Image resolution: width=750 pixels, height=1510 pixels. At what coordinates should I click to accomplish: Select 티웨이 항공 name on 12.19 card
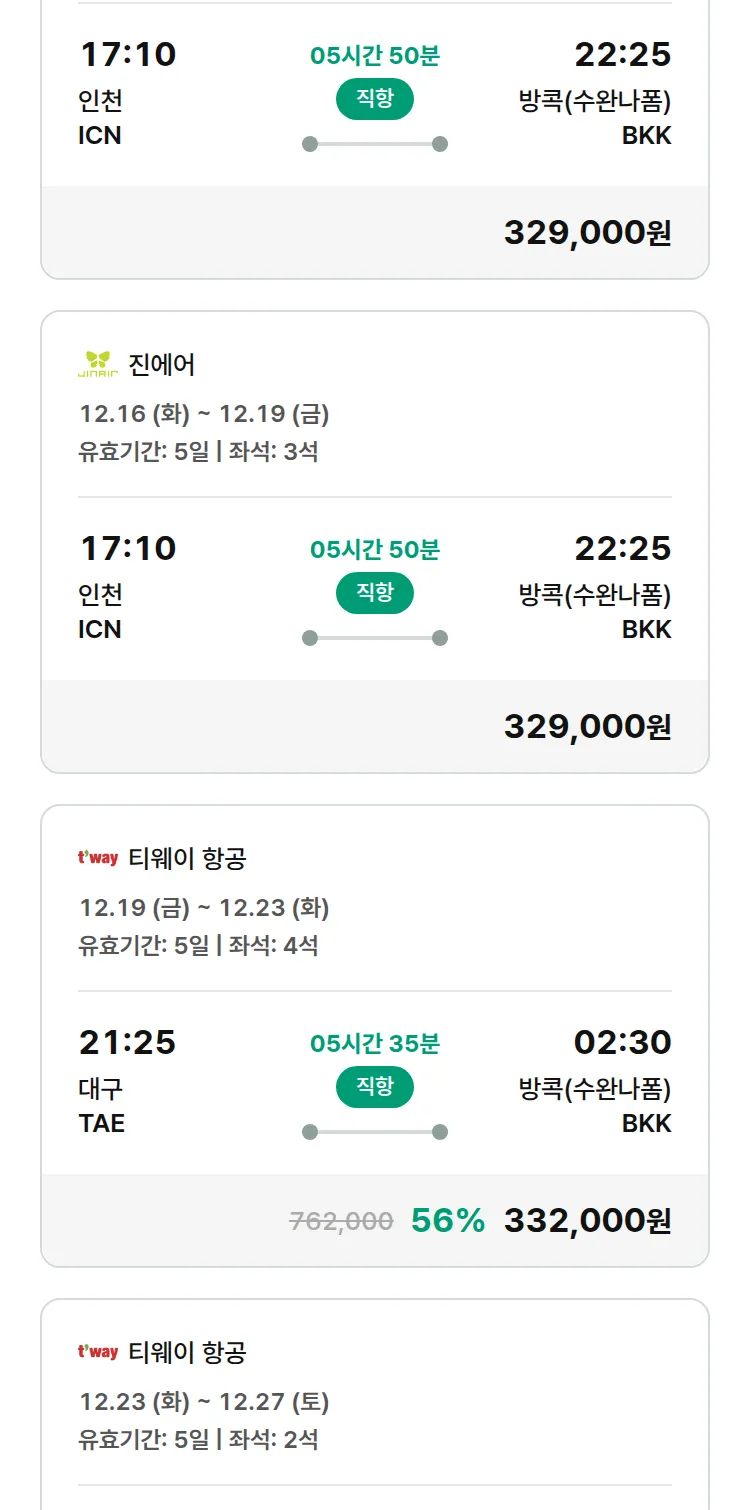[x=188, y=859]
